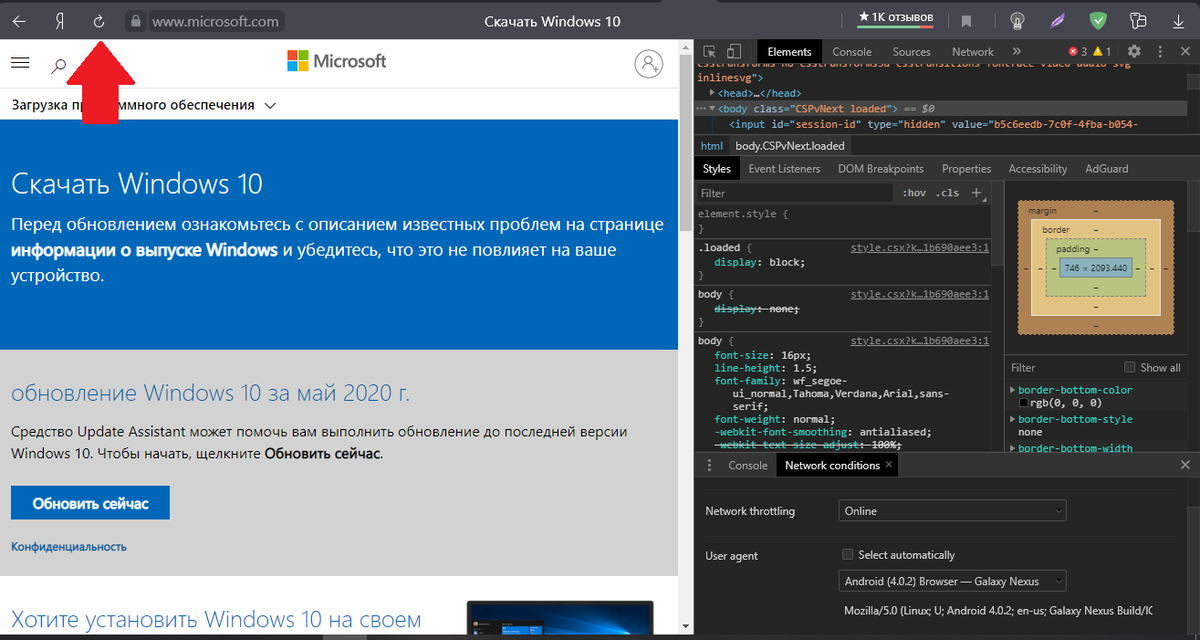The width and height of the screenshot is (1200, 640).
Task: Click the www.microsoft.com address field
Action: click(x=215, y=21)
